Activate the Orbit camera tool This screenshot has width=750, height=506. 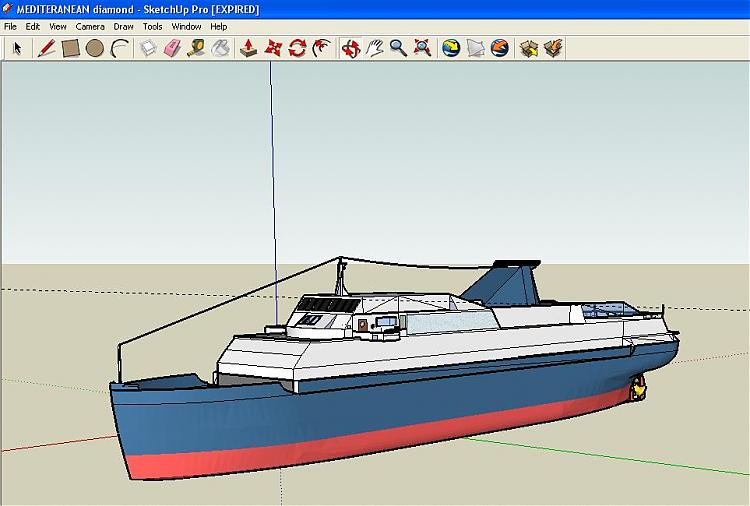pyautogui.click(x=351, y=48)
